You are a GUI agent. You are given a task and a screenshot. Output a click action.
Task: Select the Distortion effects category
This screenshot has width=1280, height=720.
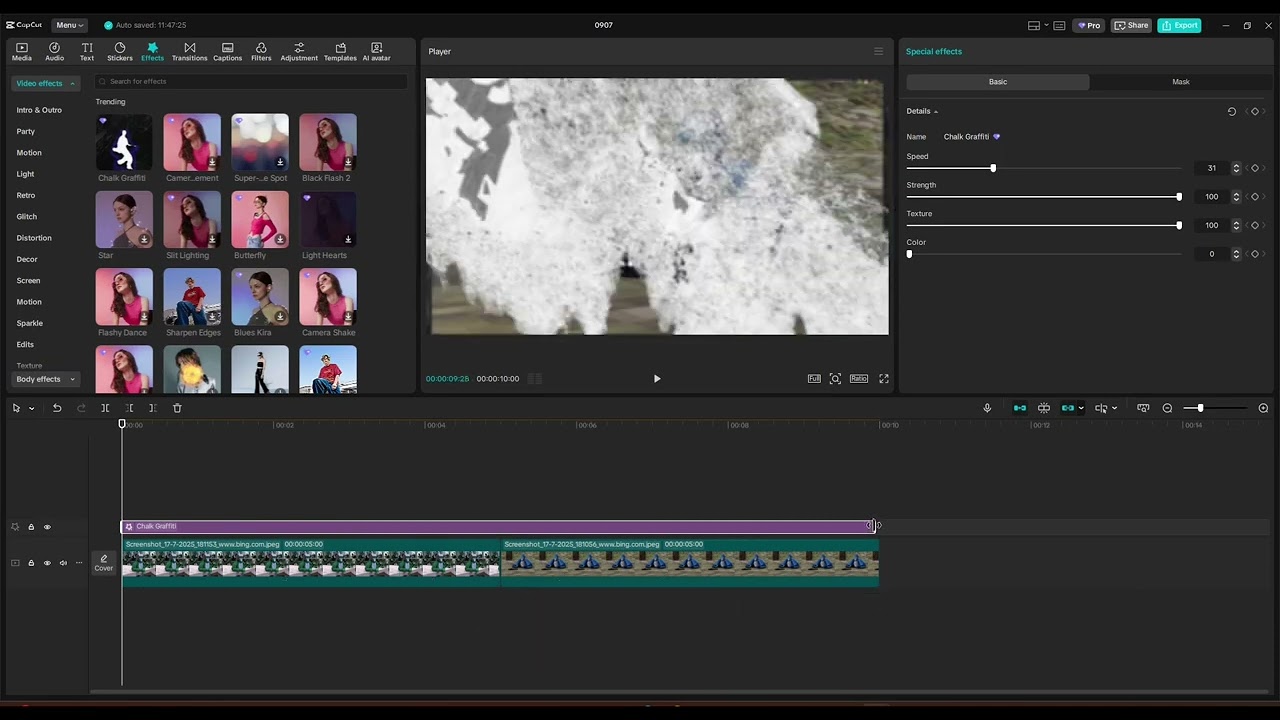pyautogui.click(x=34, y=238)
